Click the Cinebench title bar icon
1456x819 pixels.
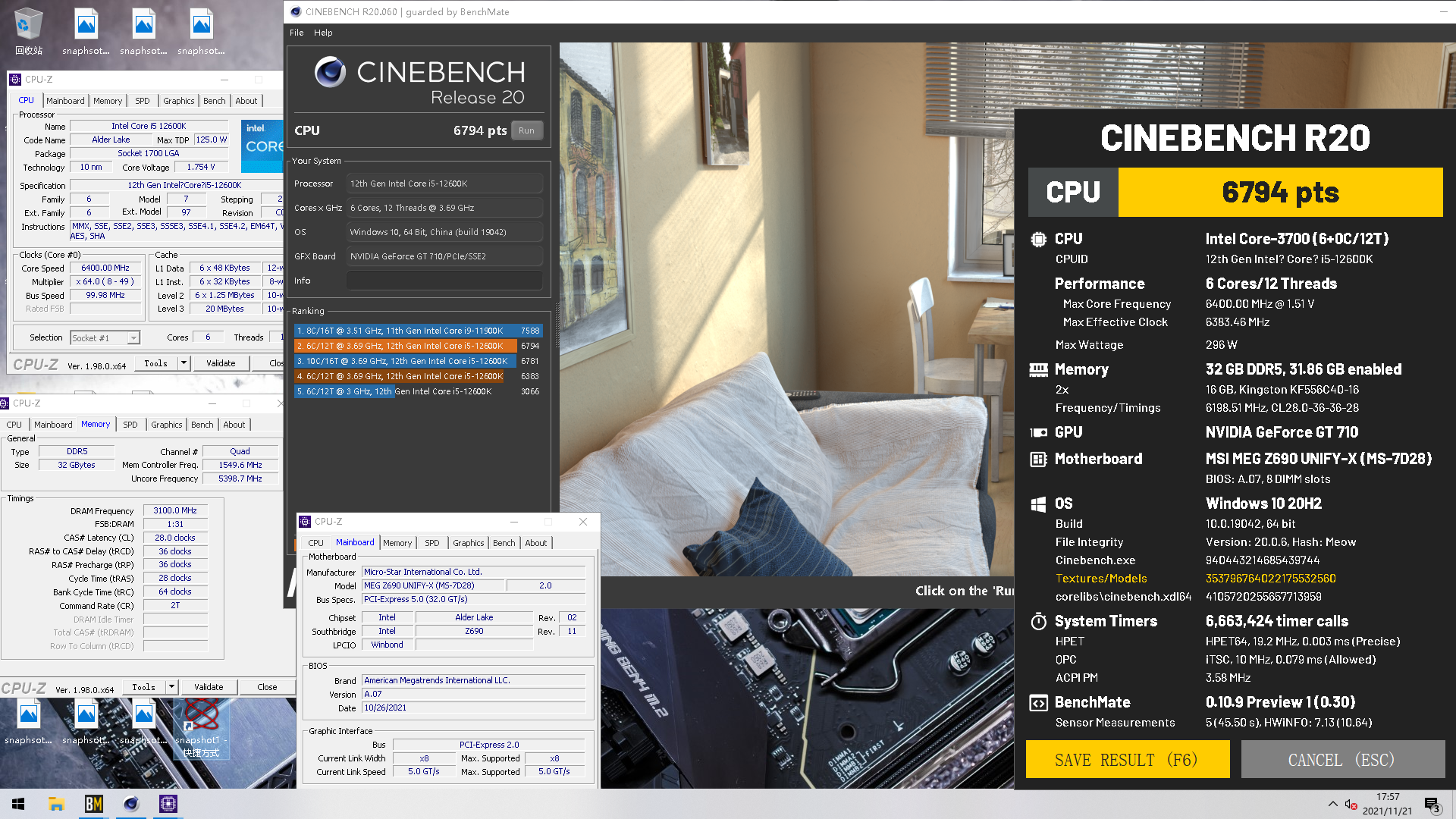[296, 11]
